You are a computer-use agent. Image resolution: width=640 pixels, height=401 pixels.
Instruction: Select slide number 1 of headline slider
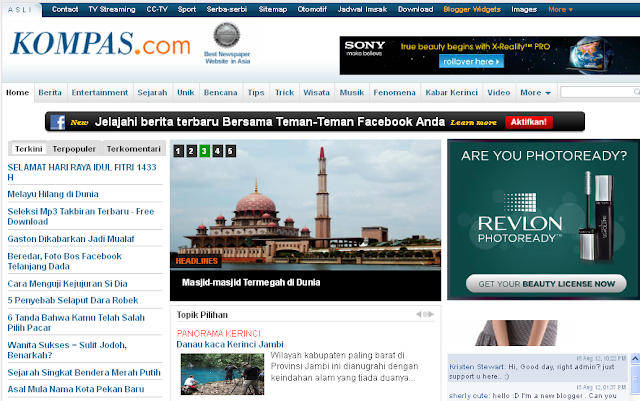point(178,151)
